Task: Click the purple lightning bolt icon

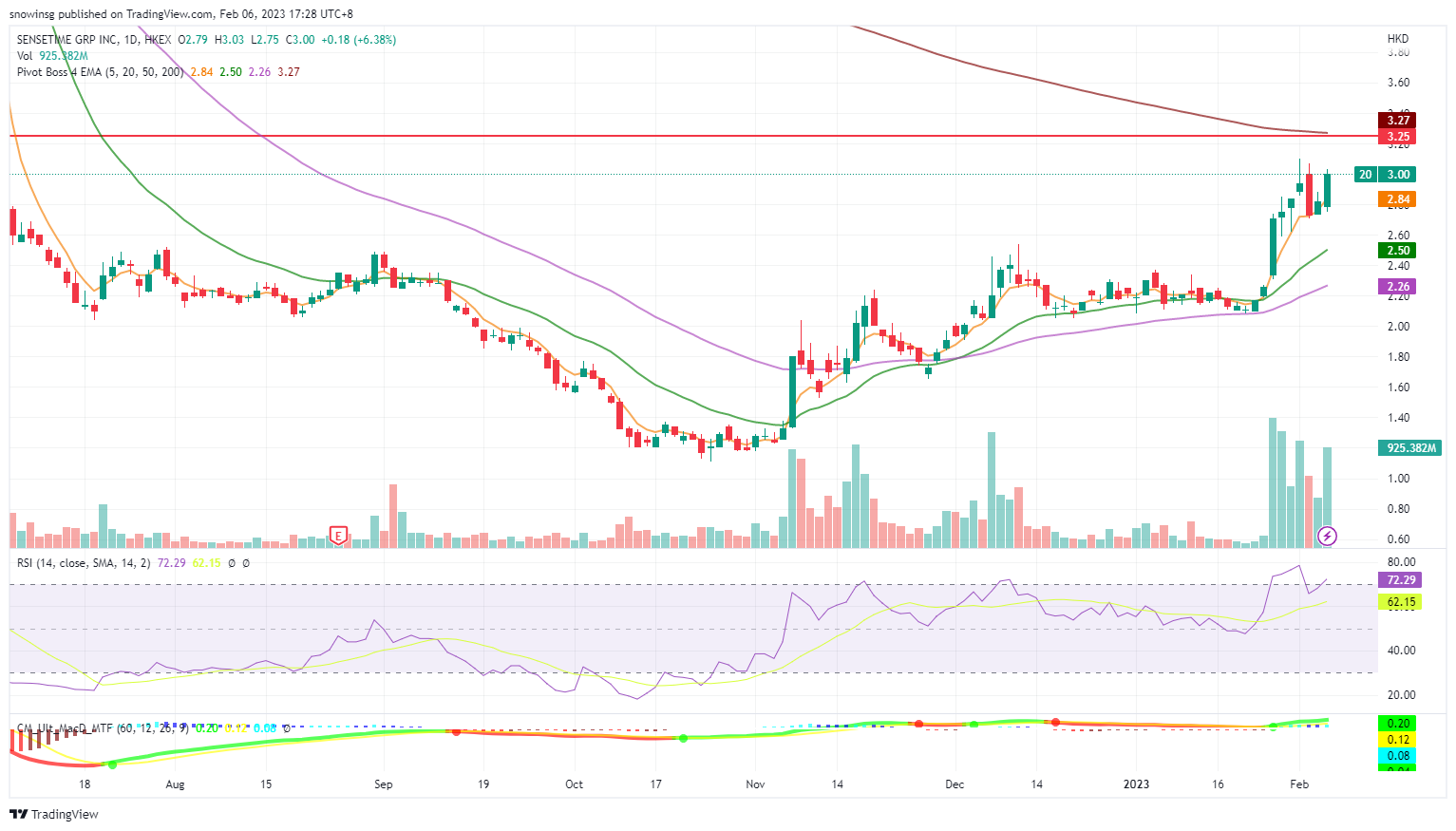Action: pyautogui.click(x=1328, y=536)
